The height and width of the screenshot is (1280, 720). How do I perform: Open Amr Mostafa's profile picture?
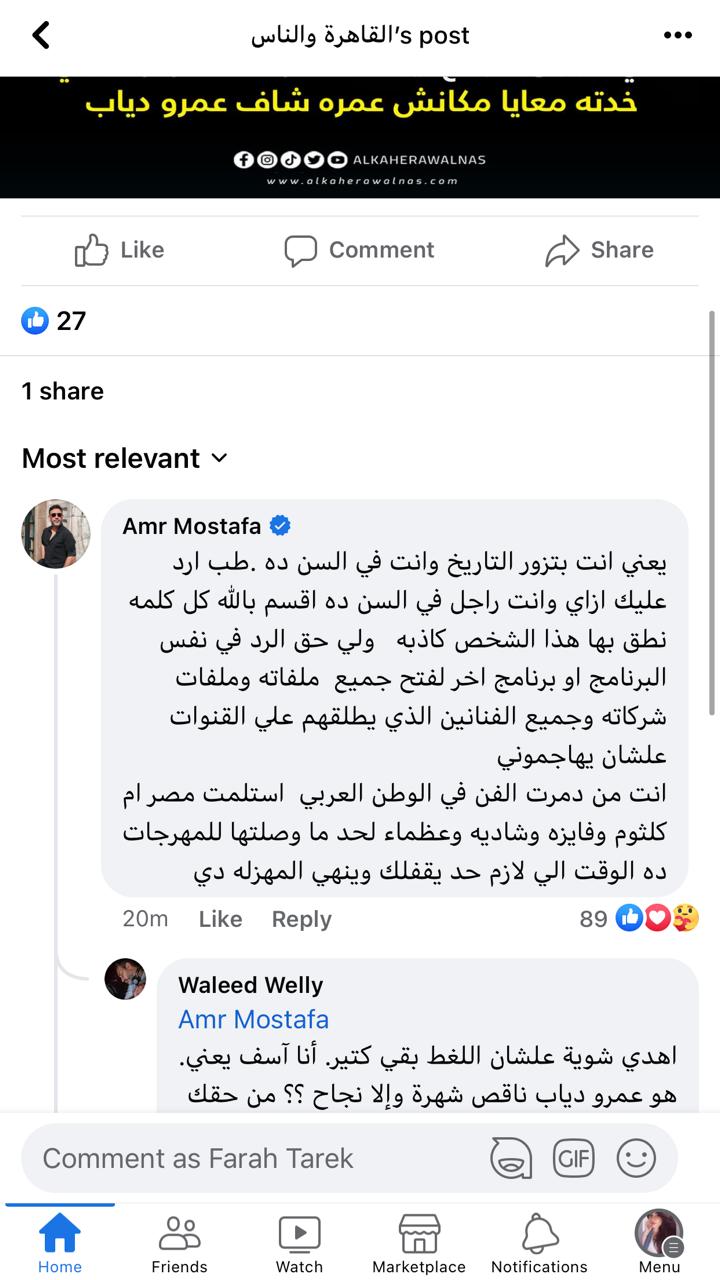[56, 533]
